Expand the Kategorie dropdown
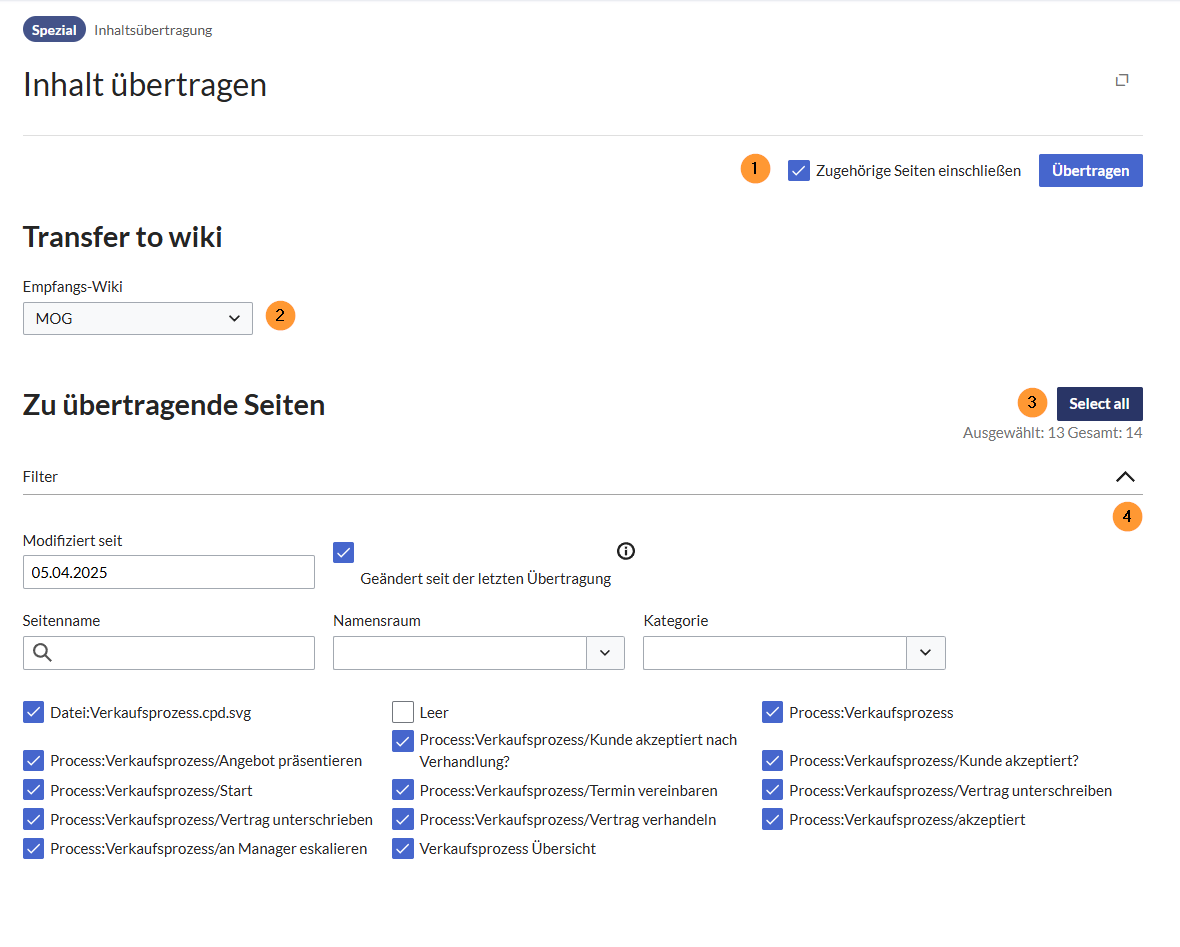This screenshot has width=1180, height=947. tap(925, 653)
